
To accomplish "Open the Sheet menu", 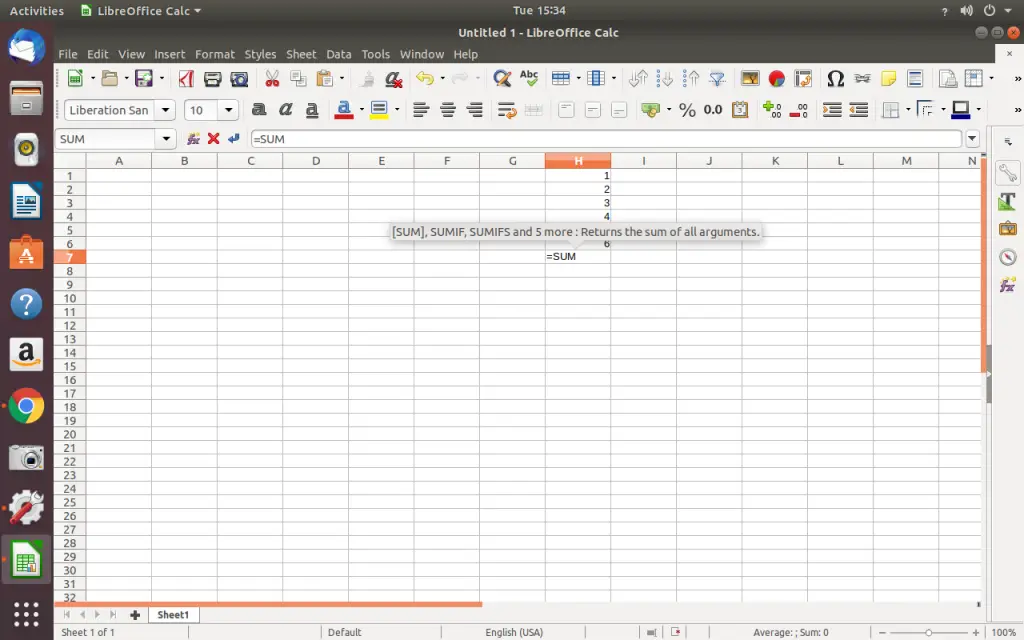I will pyautogui.click(x=300, y=54).
